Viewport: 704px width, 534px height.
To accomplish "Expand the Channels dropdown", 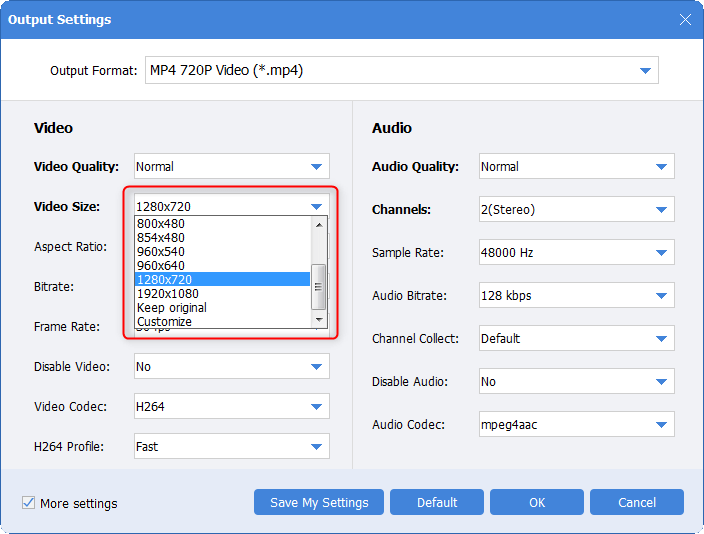I will 576,209.
